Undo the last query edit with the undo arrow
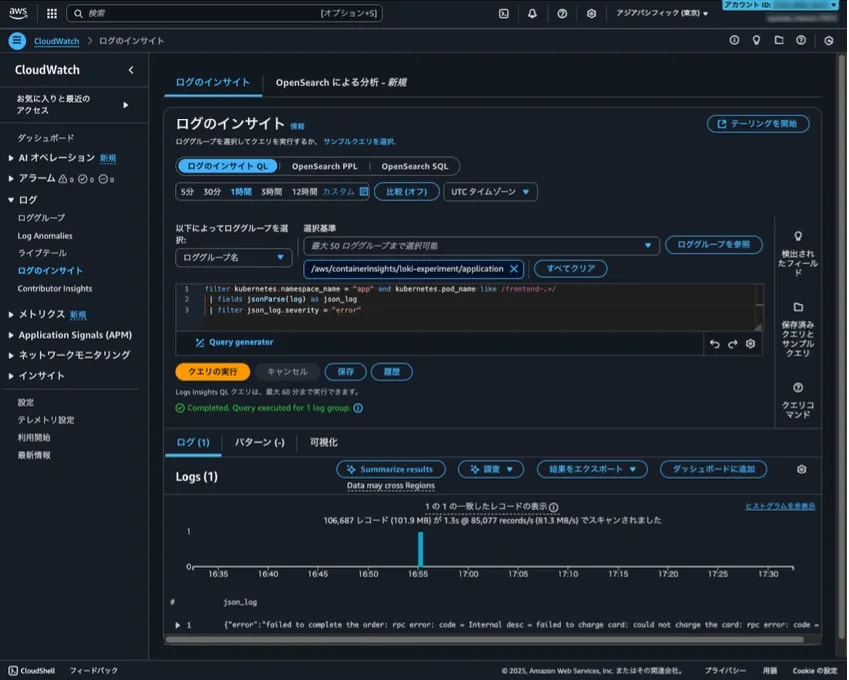The image size is (849, 680). coord(714,344)
